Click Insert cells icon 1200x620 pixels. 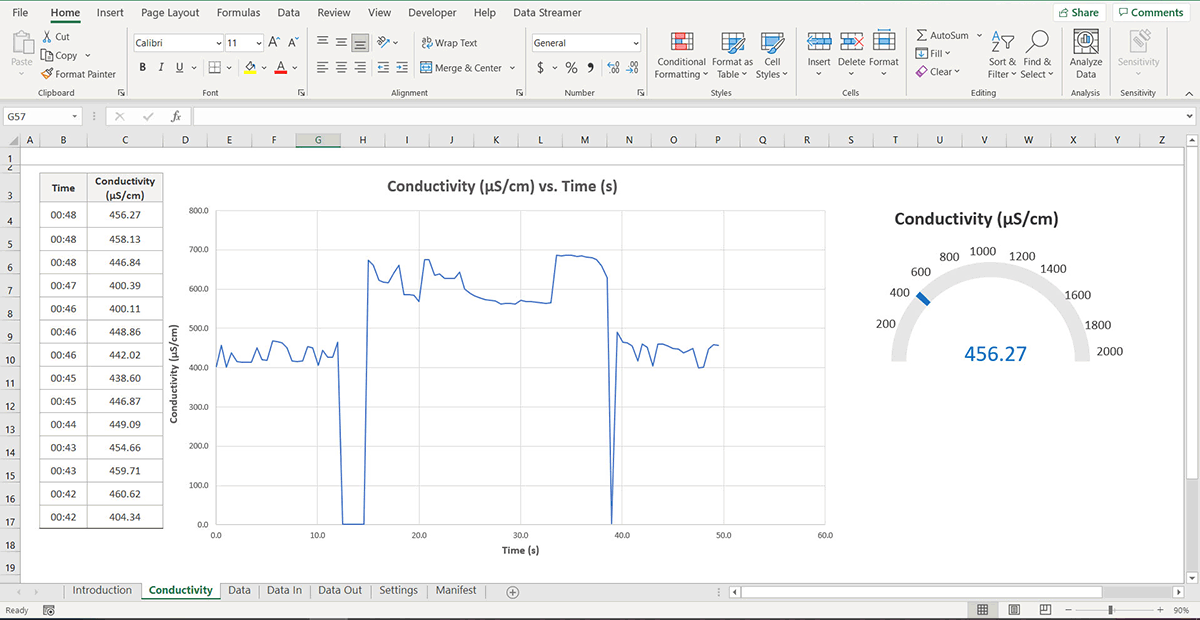click(819, 41)
